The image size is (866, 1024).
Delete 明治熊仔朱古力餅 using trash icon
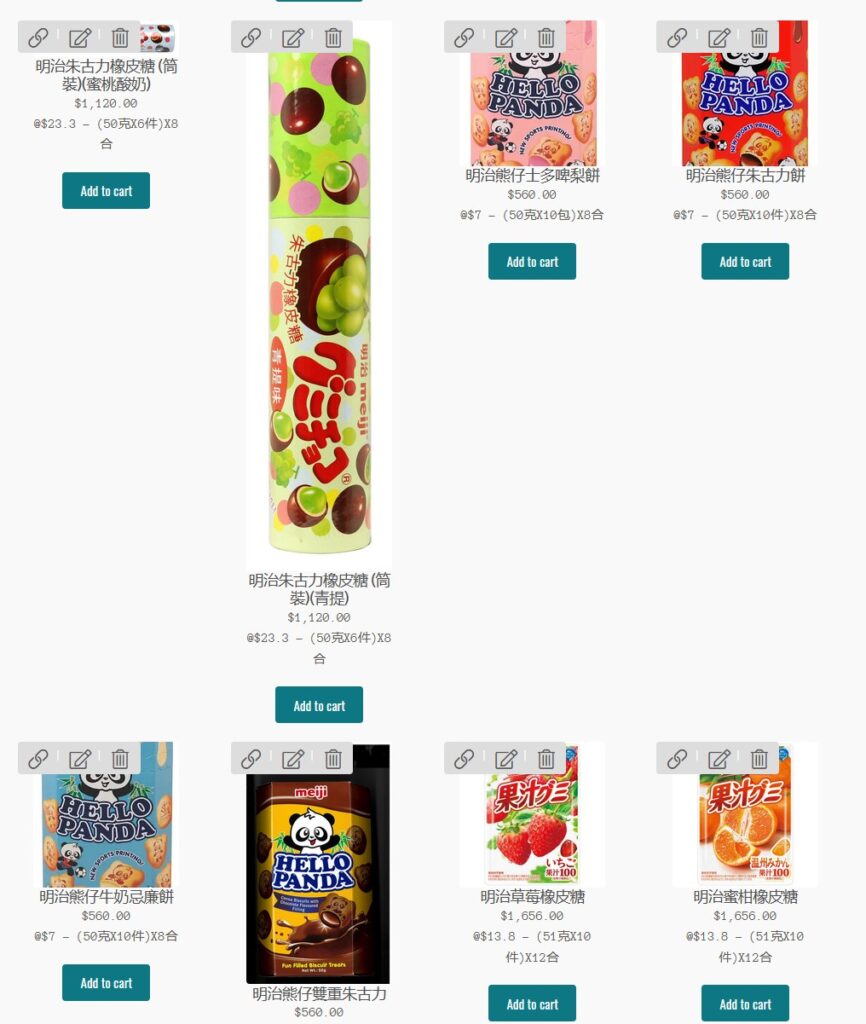[759, 38]
